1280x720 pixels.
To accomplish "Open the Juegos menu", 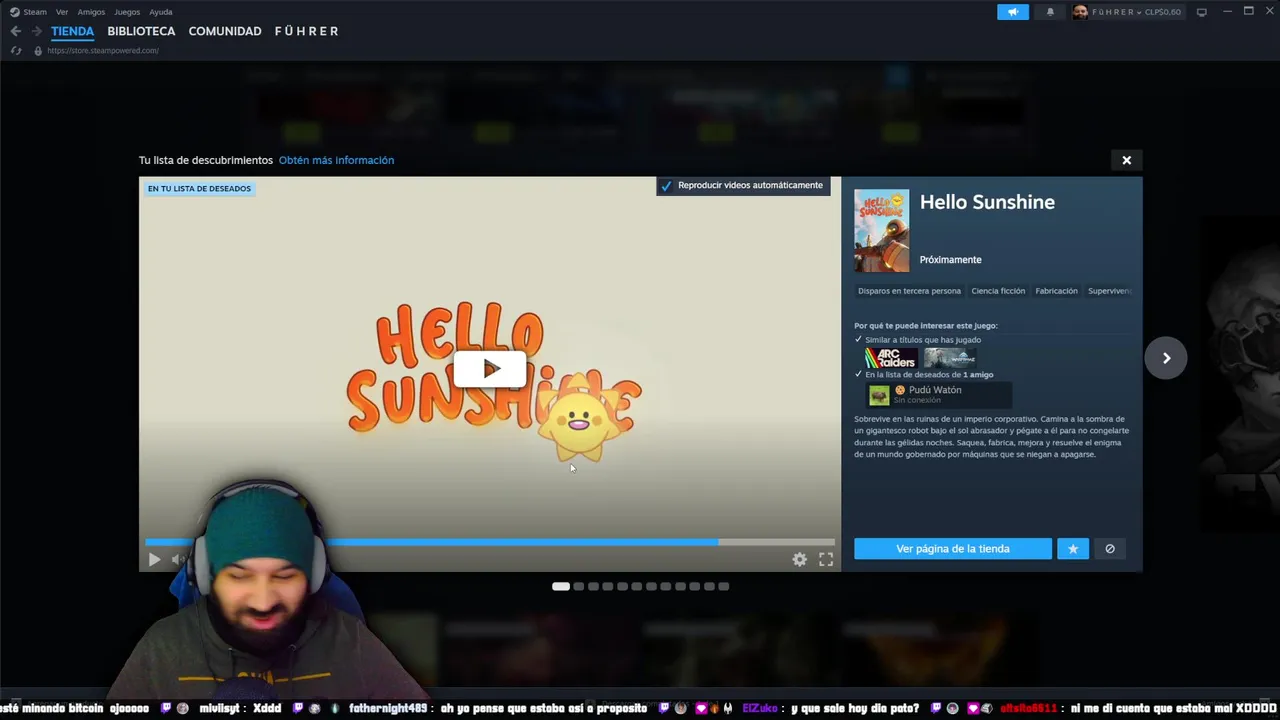I will pos(127,12).
